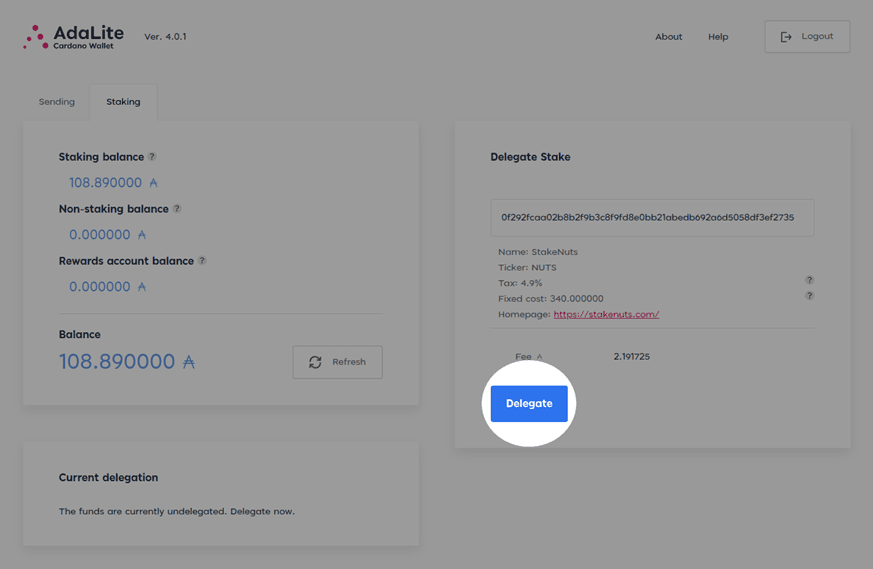873x569 pixels.
Task: Click the 'Ver. 4.0.1' version text
Action: coord(165,37)
